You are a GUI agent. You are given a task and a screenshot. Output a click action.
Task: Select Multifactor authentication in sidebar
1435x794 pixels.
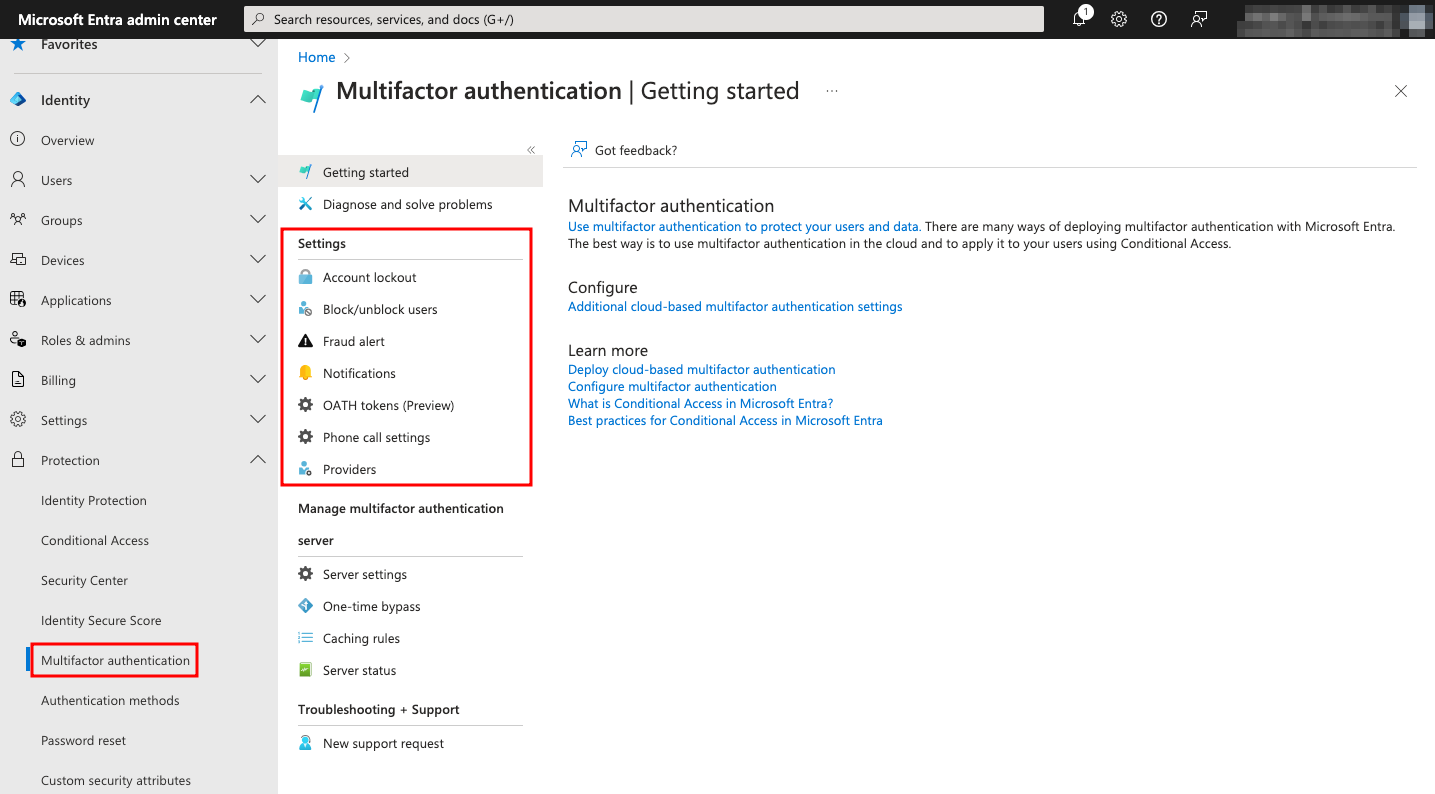tap(115, 660)
